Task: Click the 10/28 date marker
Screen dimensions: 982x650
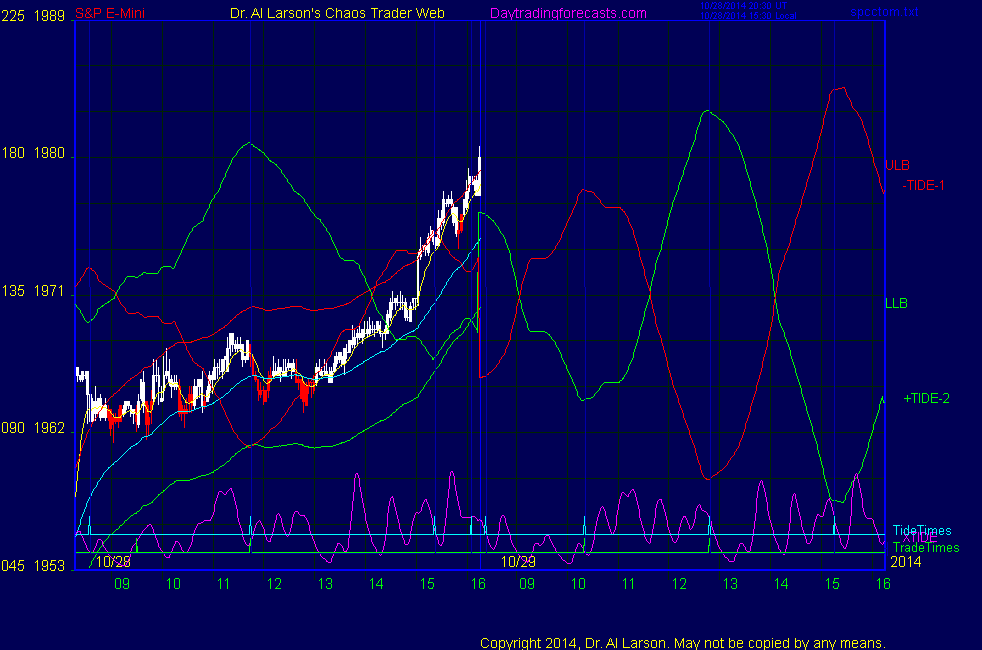Action: pos(112,562)
